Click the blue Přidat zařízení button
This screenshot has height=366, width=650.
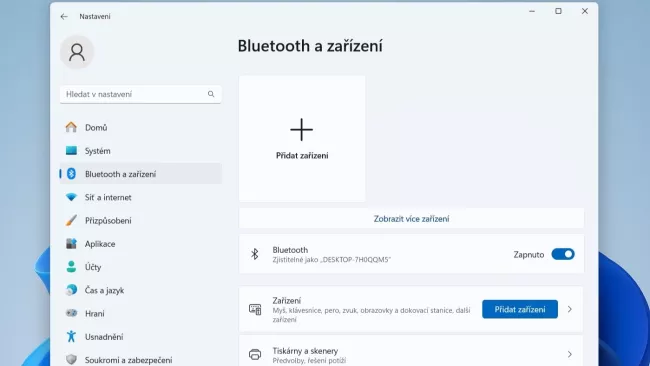[520, 309]
